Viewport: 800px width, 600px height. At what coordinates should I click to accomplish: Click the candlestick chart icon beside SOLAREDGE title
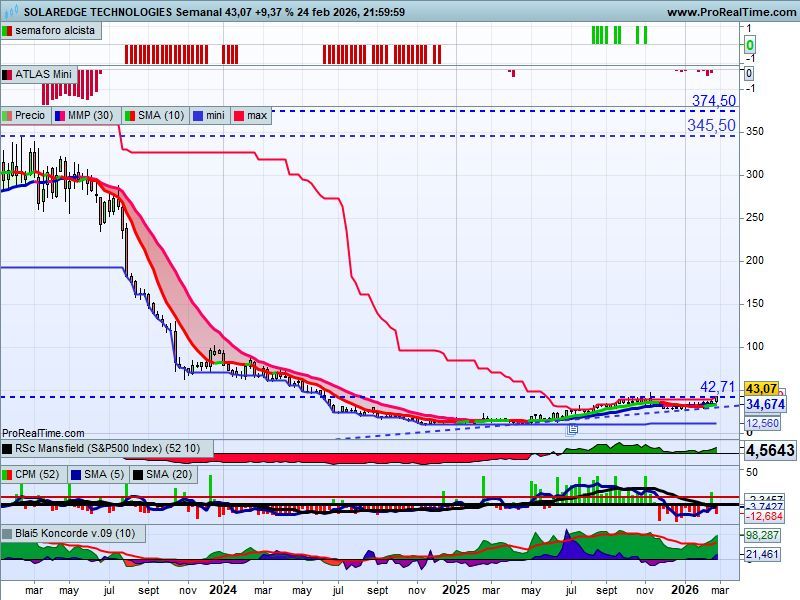(11, 10)
